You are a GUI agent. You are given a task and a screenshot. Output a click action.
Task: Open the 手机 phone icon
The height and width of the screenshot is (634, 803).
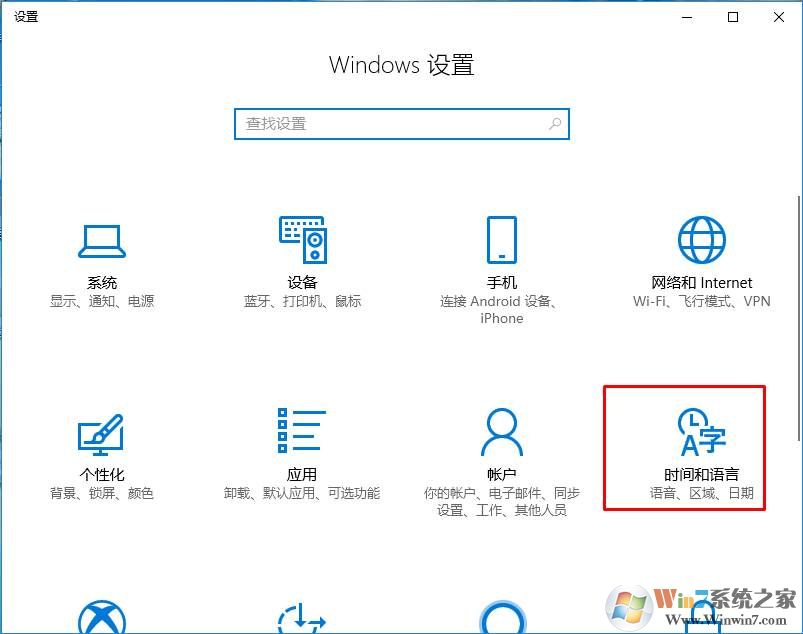click(501, 240)
